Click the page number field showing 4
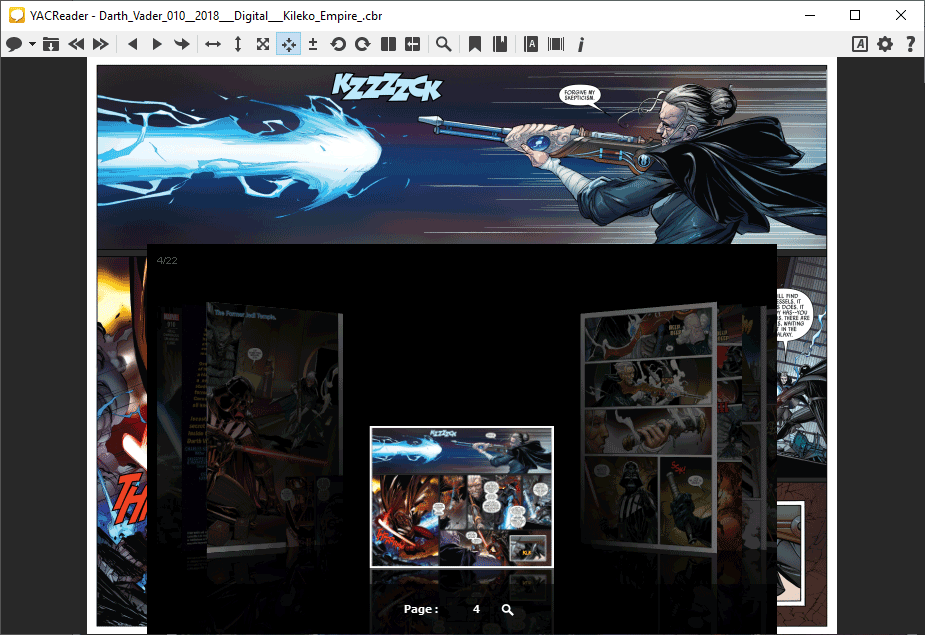 476,609
